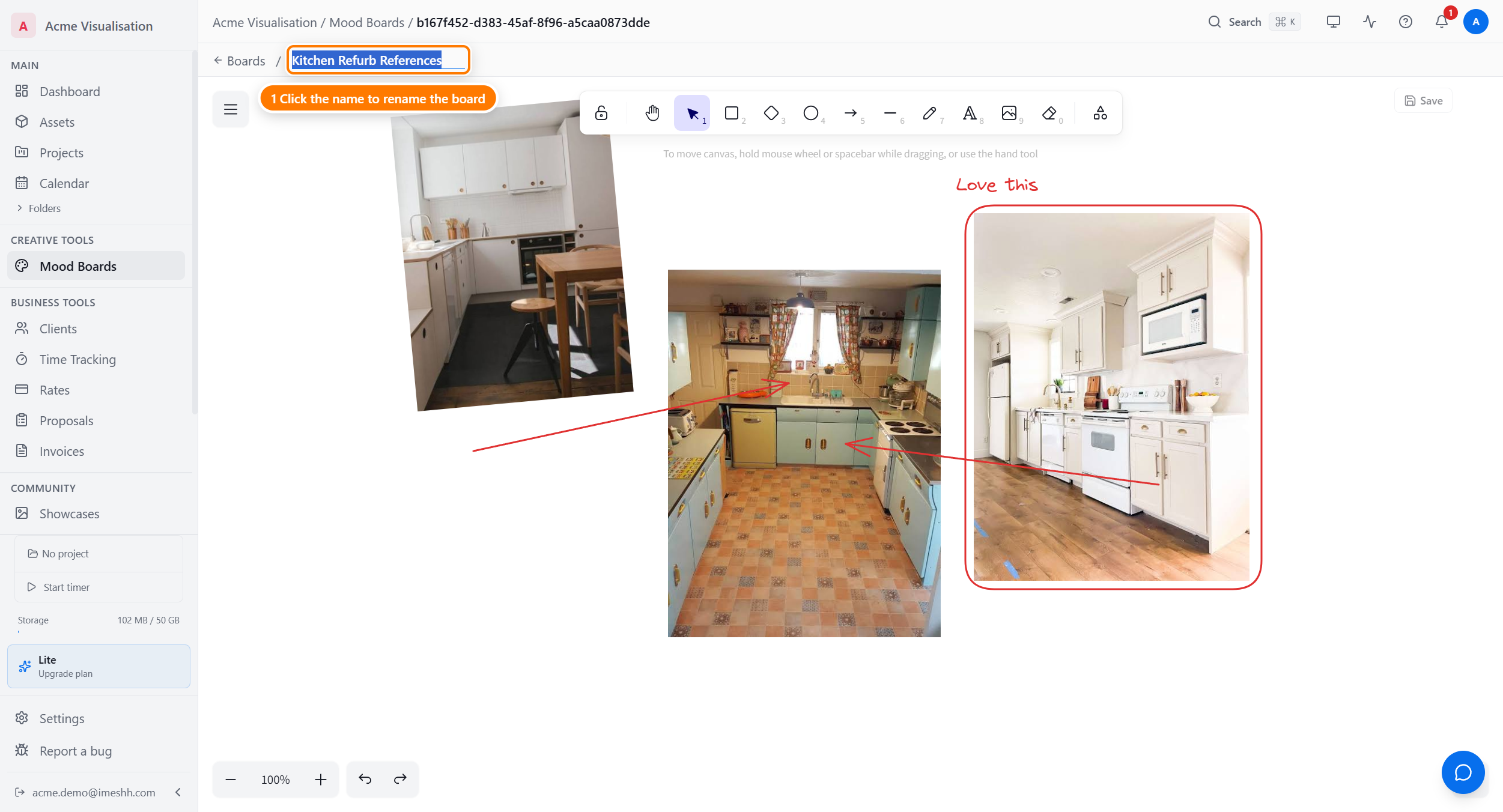Screen dimensions: 1503x812
Task: Select the Hand pan tool
Action: coord(652,113)
